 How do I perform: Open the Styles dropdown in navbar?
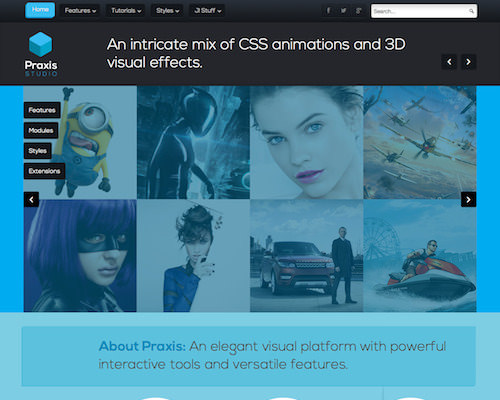[x=167, y=11]
